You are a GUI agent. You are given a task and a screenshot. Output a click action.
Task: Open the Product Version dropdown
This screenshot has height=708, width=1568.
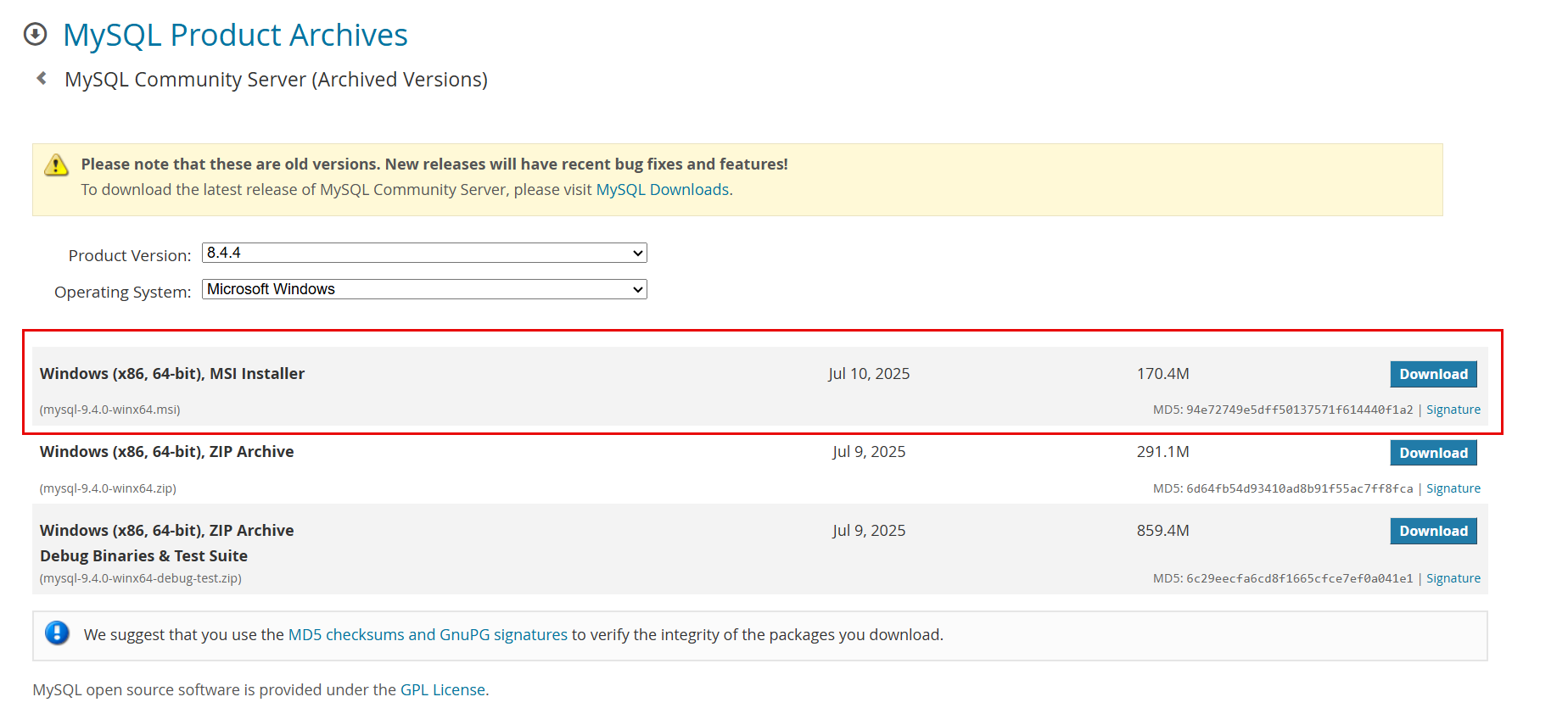coord(424,253)
